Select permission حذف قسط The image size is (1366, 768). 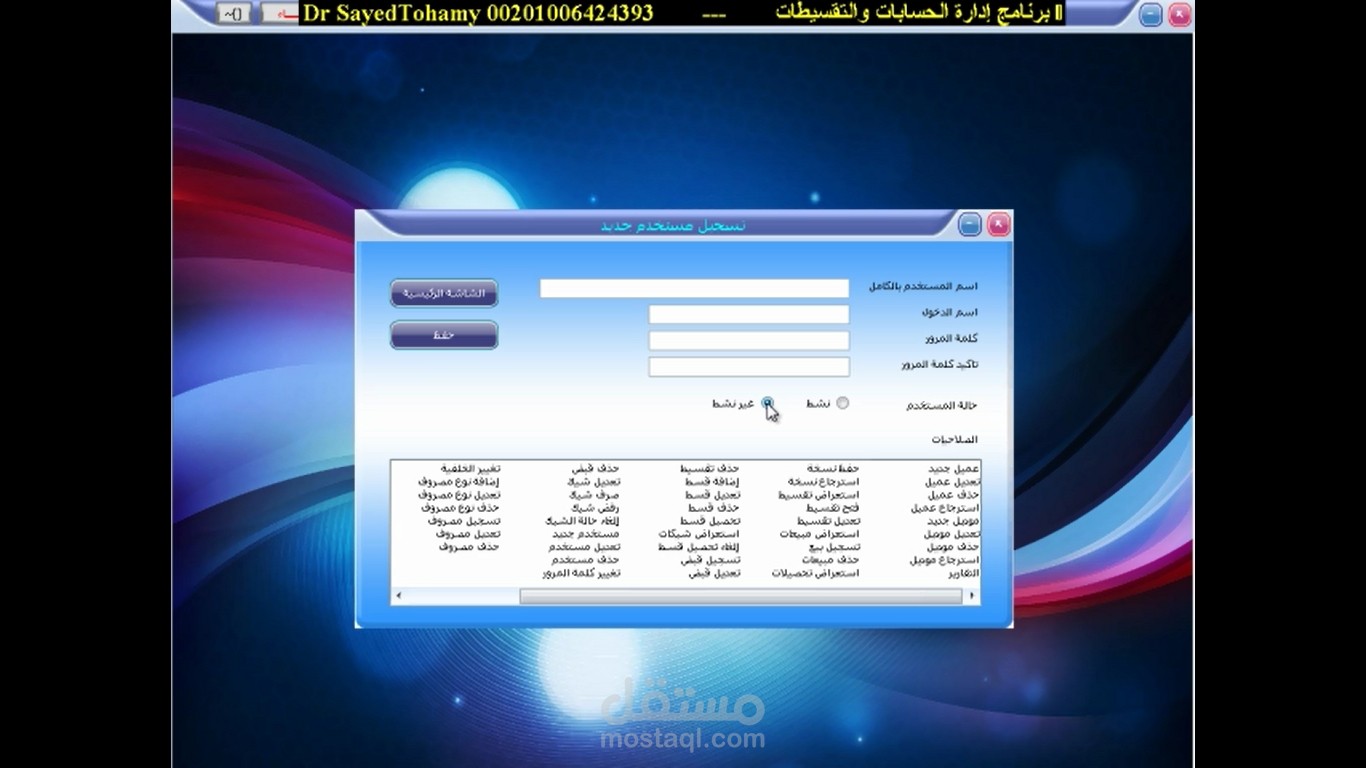[x=716, y=508]
